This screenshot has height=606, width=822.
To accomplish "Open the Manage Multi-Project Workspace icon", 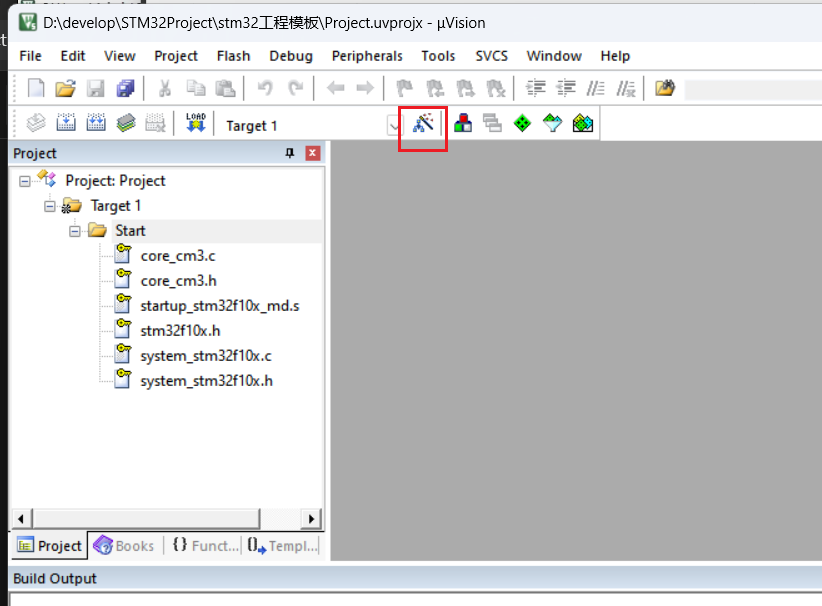I will (x=492, y=124).
